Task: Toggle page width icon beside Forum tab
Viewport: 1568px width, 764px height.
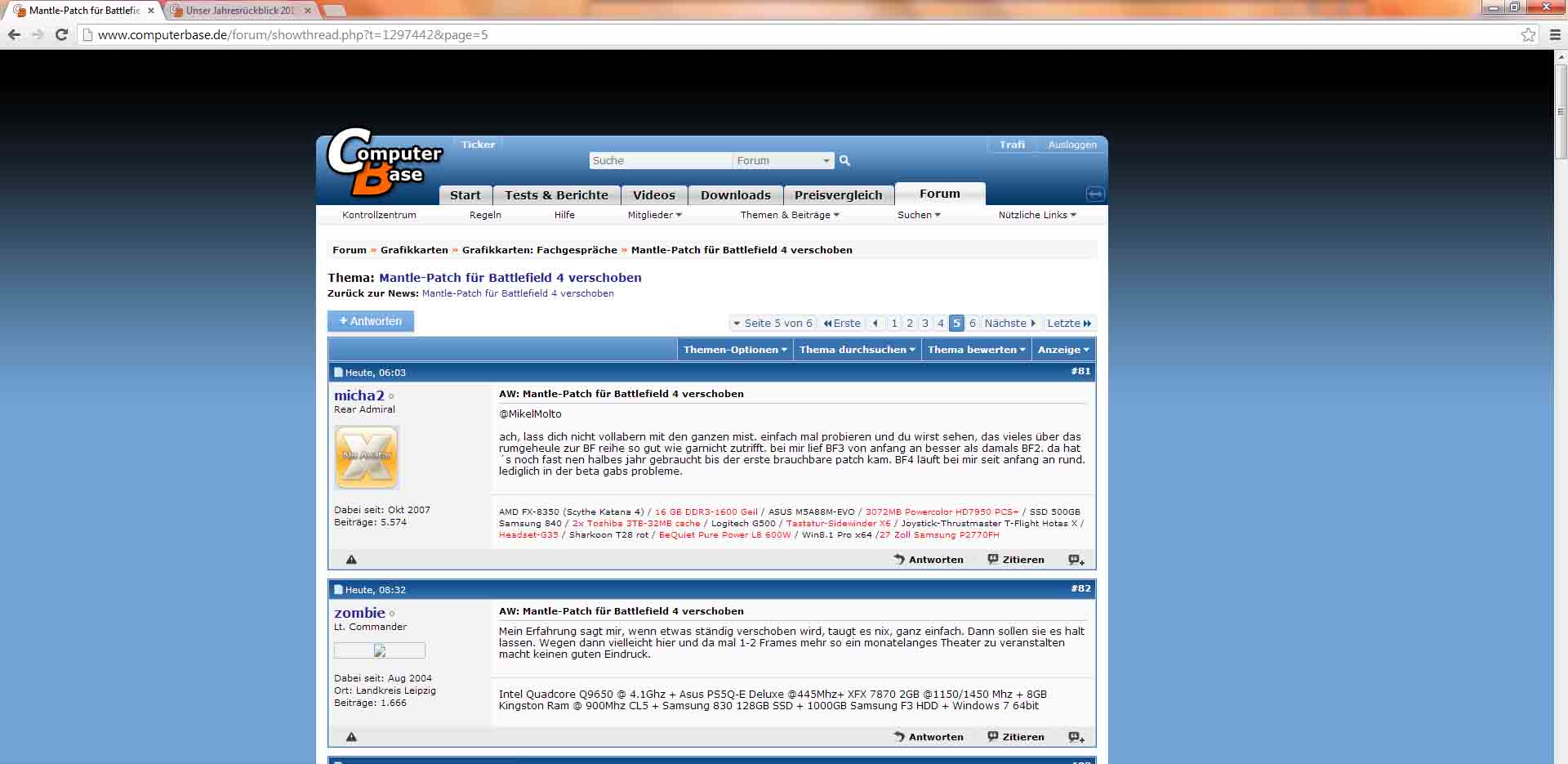Action: click(1095, 194)
